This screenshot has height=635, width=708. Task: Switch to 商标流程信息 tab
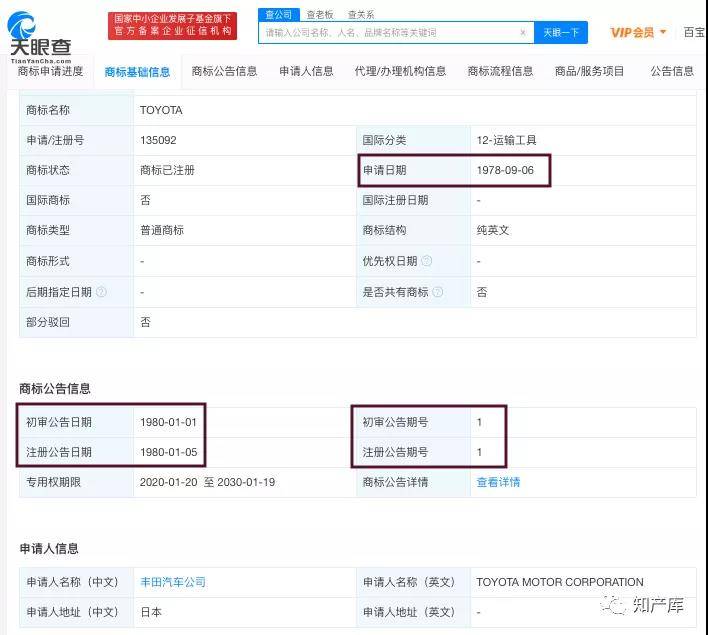(x=500, y=71)
